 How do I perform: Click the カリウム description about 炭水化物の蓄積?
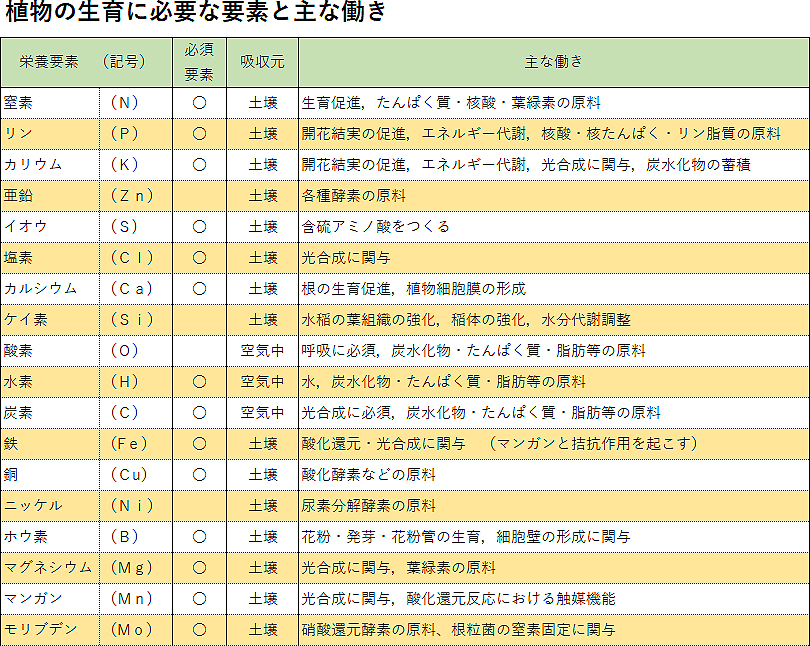click(554, 165)
